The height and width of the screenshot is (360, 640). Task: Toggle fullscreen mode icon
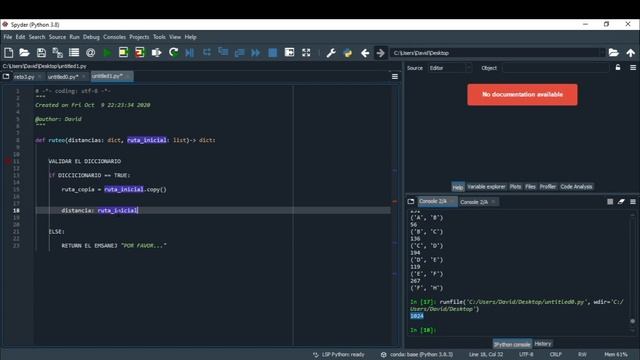click(x=306, y=53)
